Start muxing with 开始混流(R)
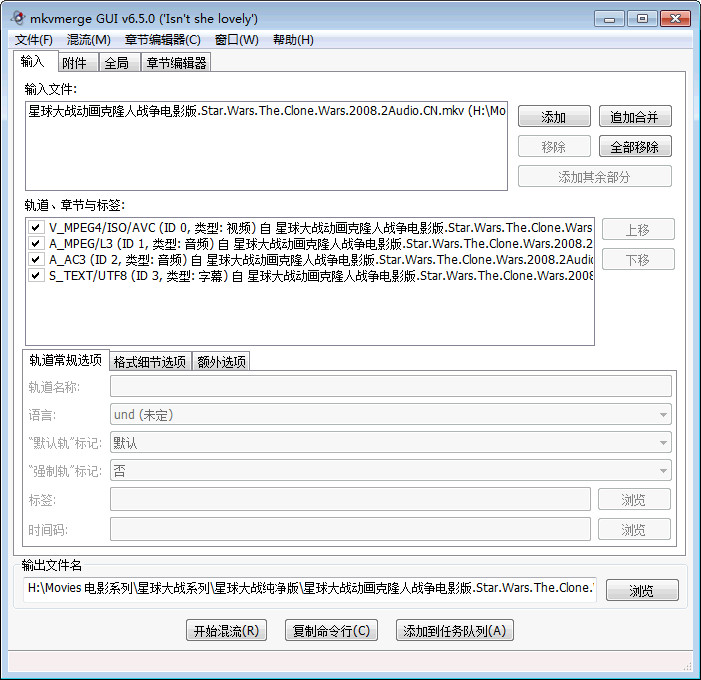 (226, 631)
